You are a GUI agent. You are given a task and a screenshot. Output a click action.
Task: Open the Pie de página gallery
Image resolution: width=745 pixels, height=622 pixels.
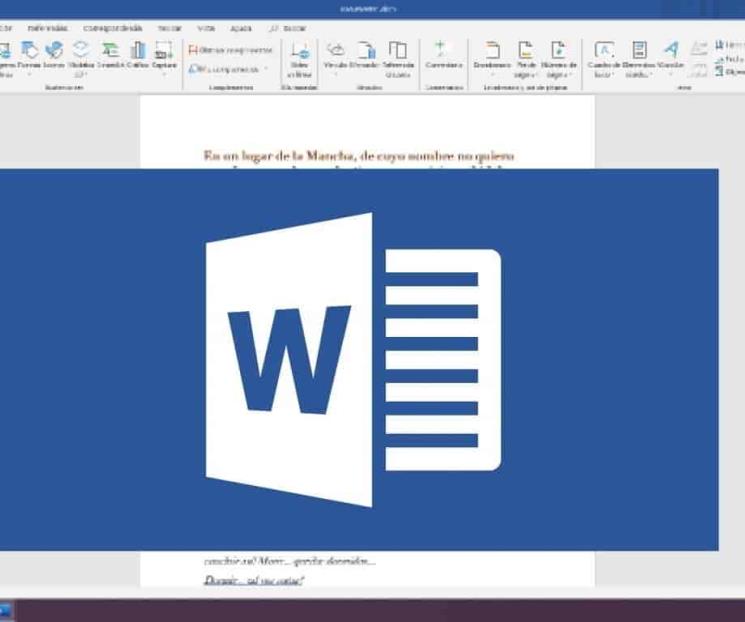[x=525, y=60]
